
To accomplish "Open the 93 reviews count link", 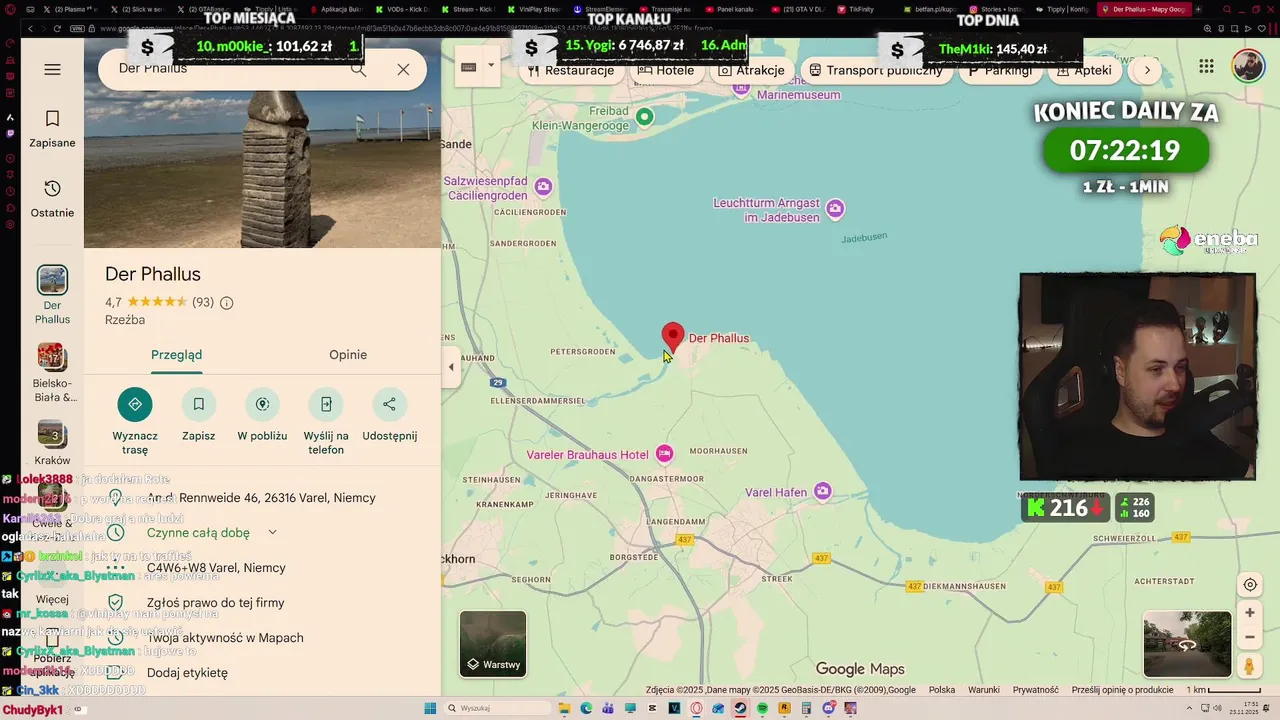I will click(x=203, y=302).
